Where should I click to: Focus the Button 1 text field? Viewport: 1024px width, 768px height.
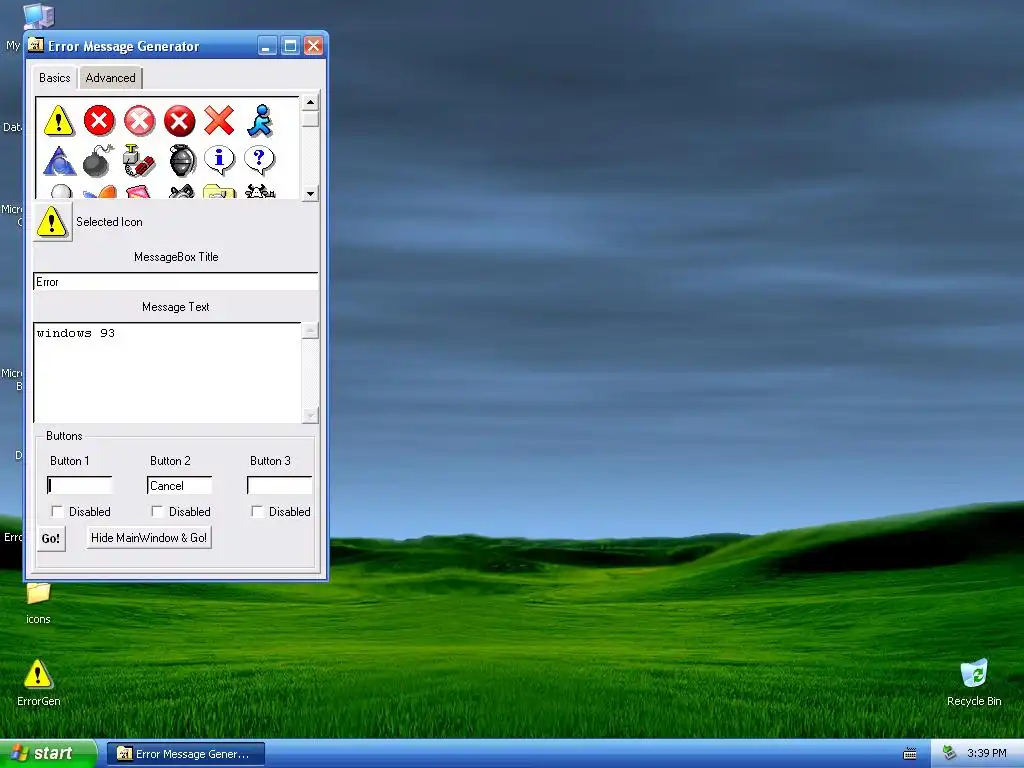(x=80, y=485)
